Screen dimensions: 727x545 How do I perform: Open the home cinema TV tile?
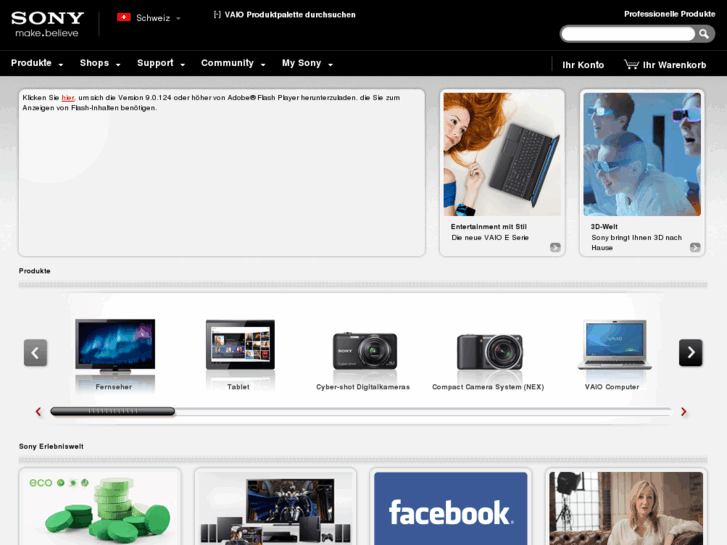(275, 508)
